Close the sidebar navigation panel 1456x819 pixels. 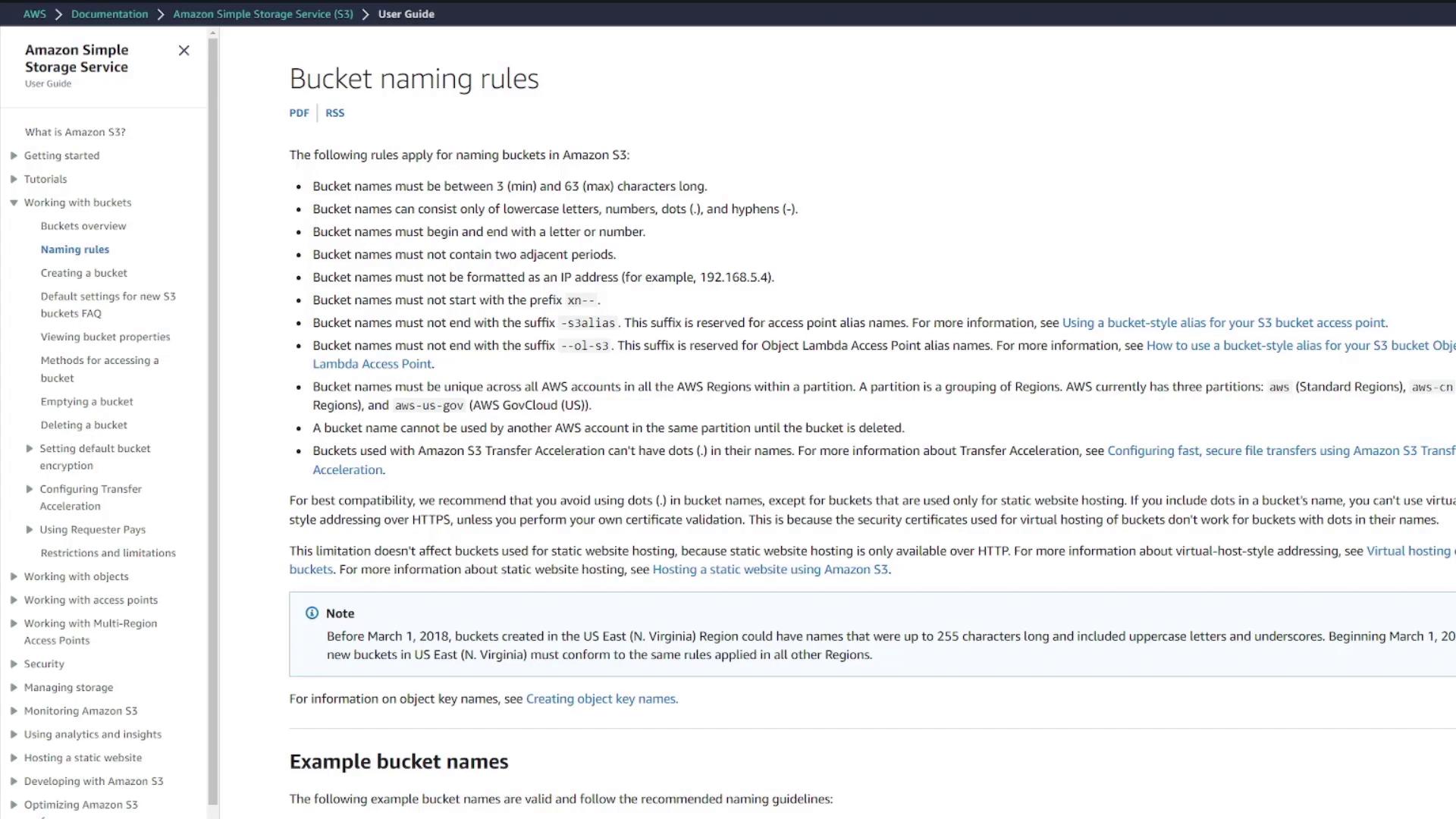184,51
